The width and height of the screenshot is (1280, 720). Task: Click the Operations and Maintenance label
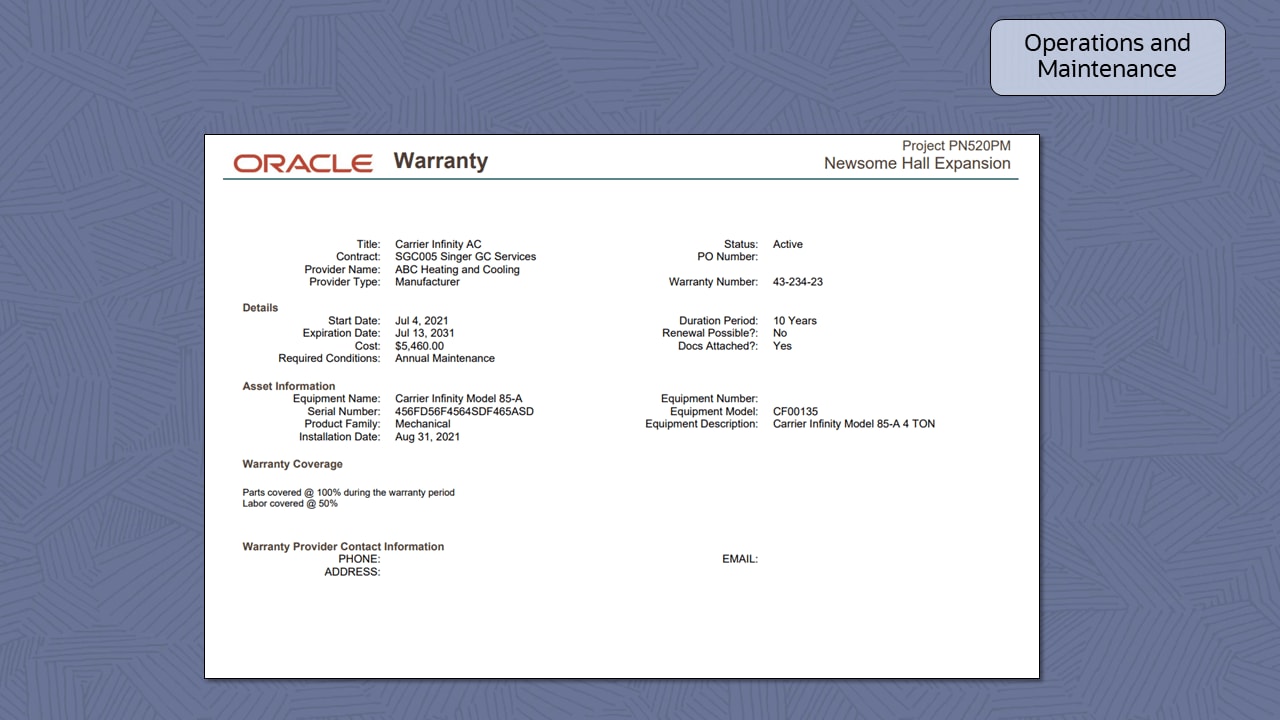click(x=1107, y=57)
